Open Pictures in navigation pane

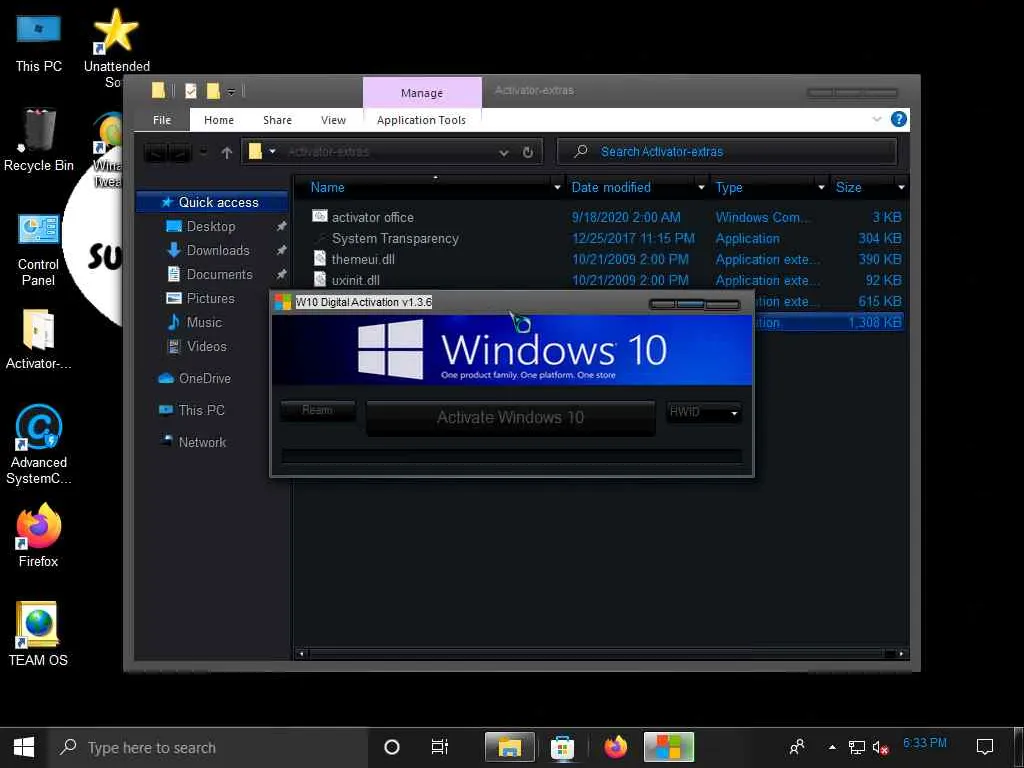point(210,298)
